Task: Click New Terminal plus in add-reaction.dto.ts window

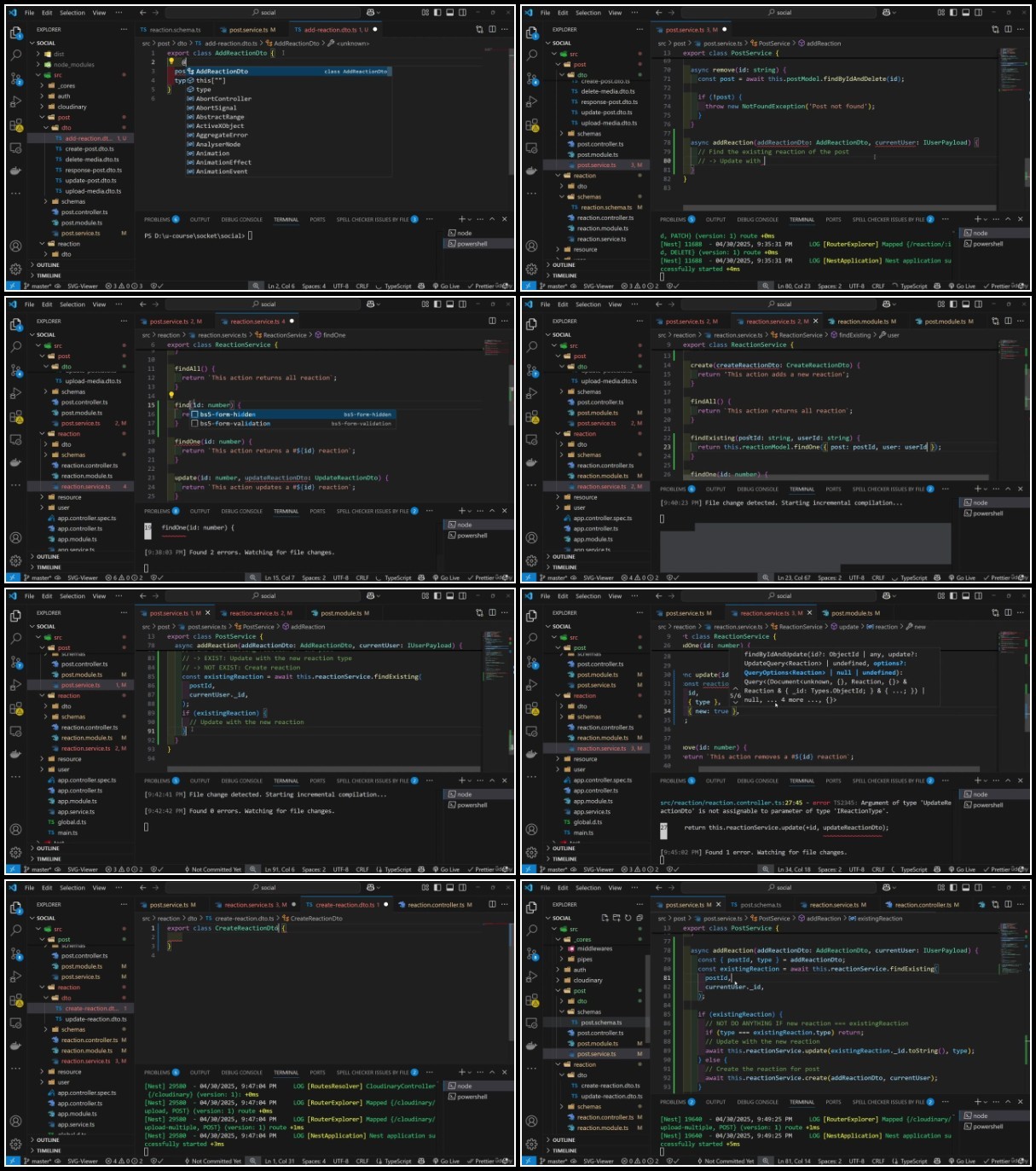Action: pyautogui.click(x=461, y=219)
